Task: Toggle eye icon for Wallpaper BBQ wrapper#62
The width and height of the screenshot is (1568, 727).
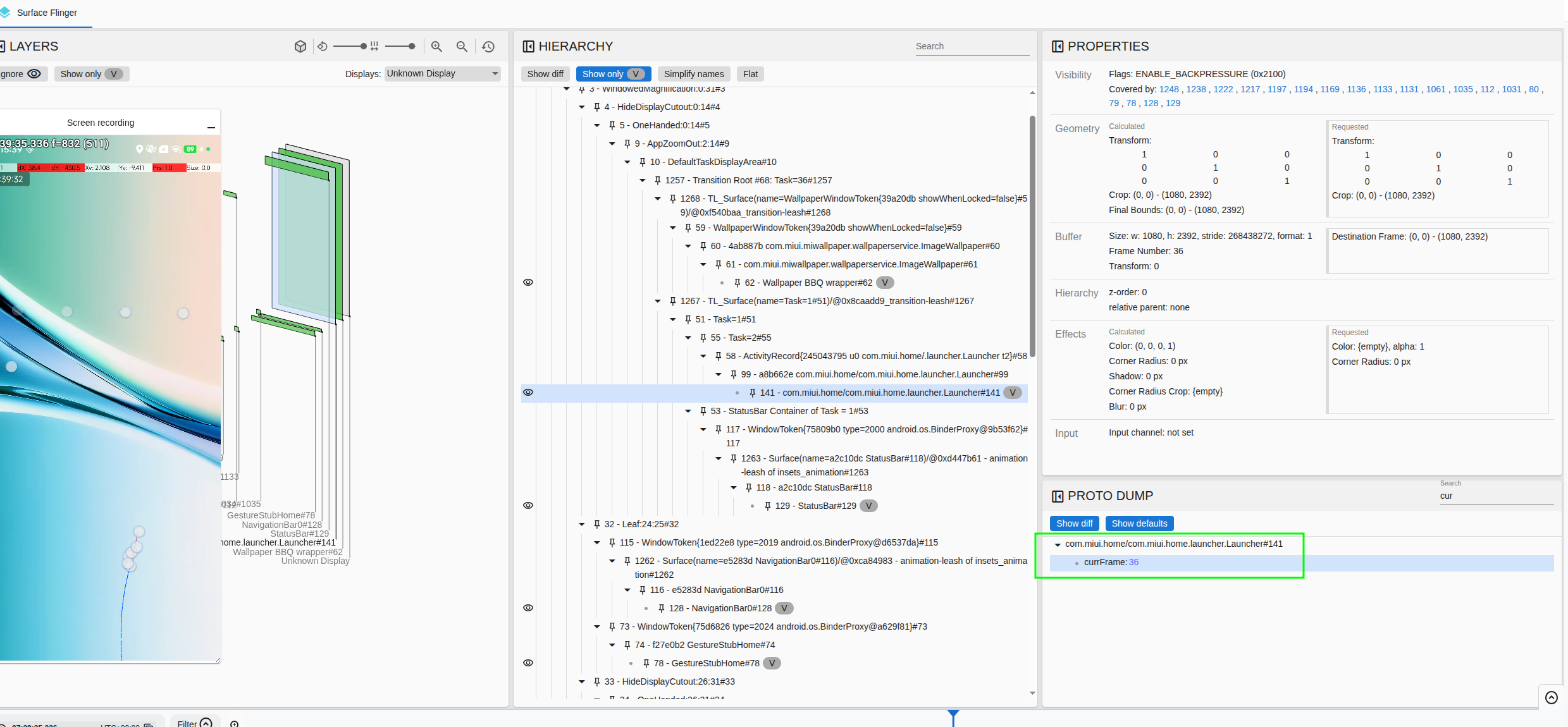Action: (x=528, y=283)
